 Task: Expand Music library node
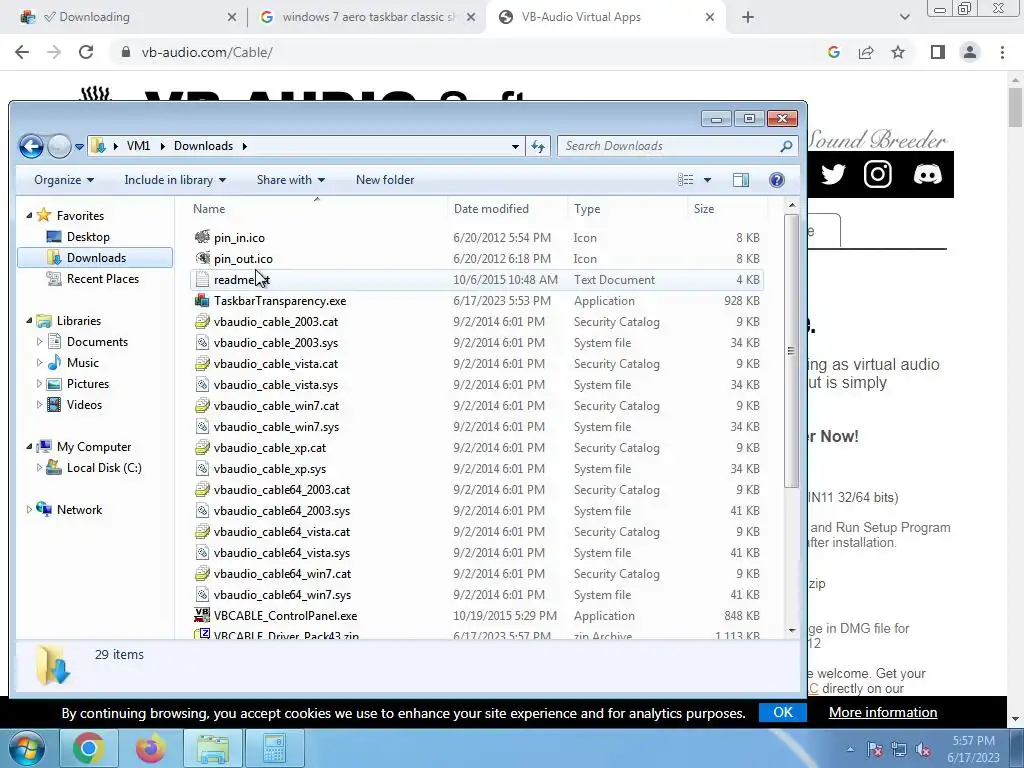[39, 362]
